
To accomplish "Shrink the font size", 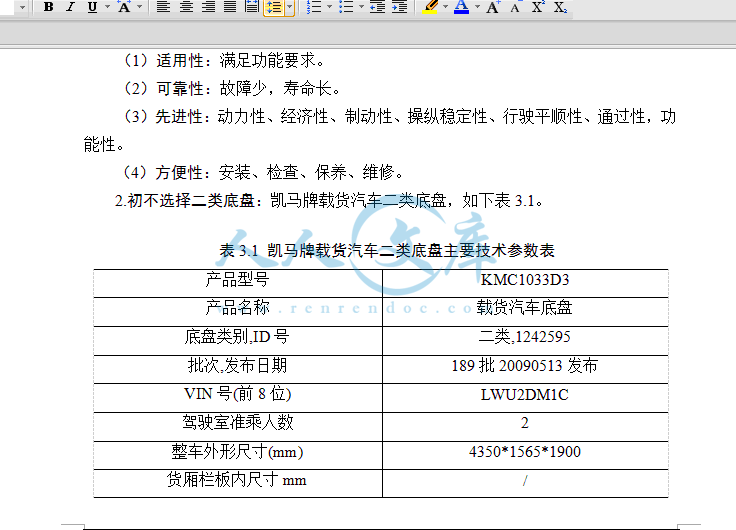I will click(515, 7).
